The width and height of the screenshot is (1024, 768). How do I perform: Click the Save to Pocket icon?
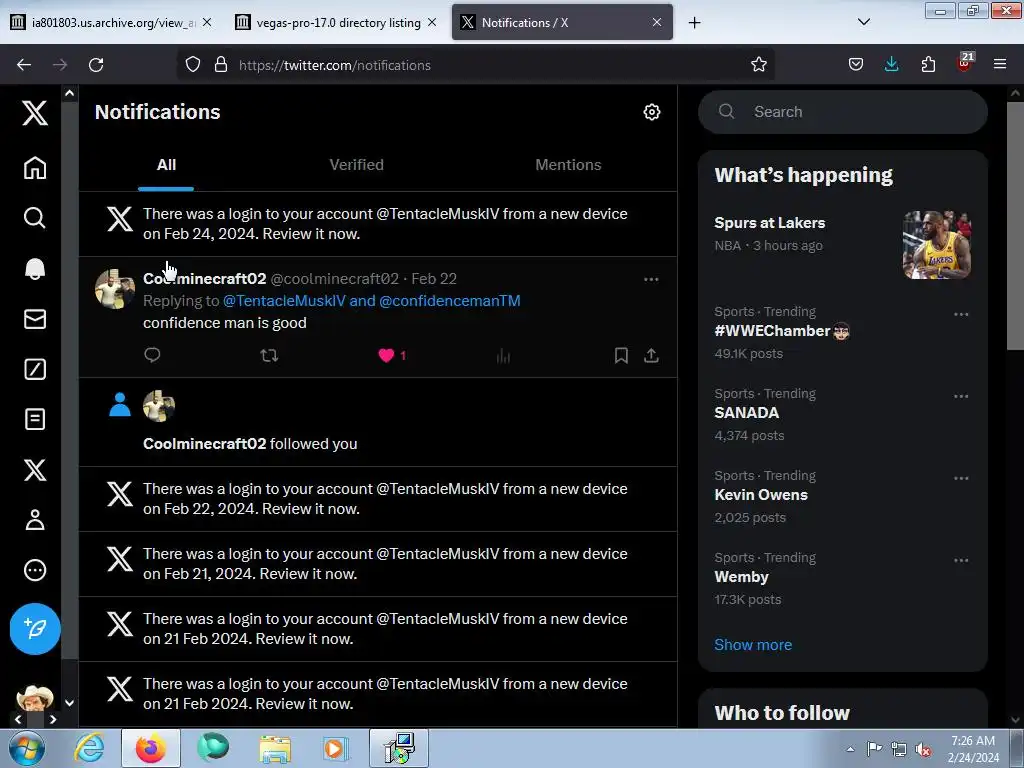[856, 65]
